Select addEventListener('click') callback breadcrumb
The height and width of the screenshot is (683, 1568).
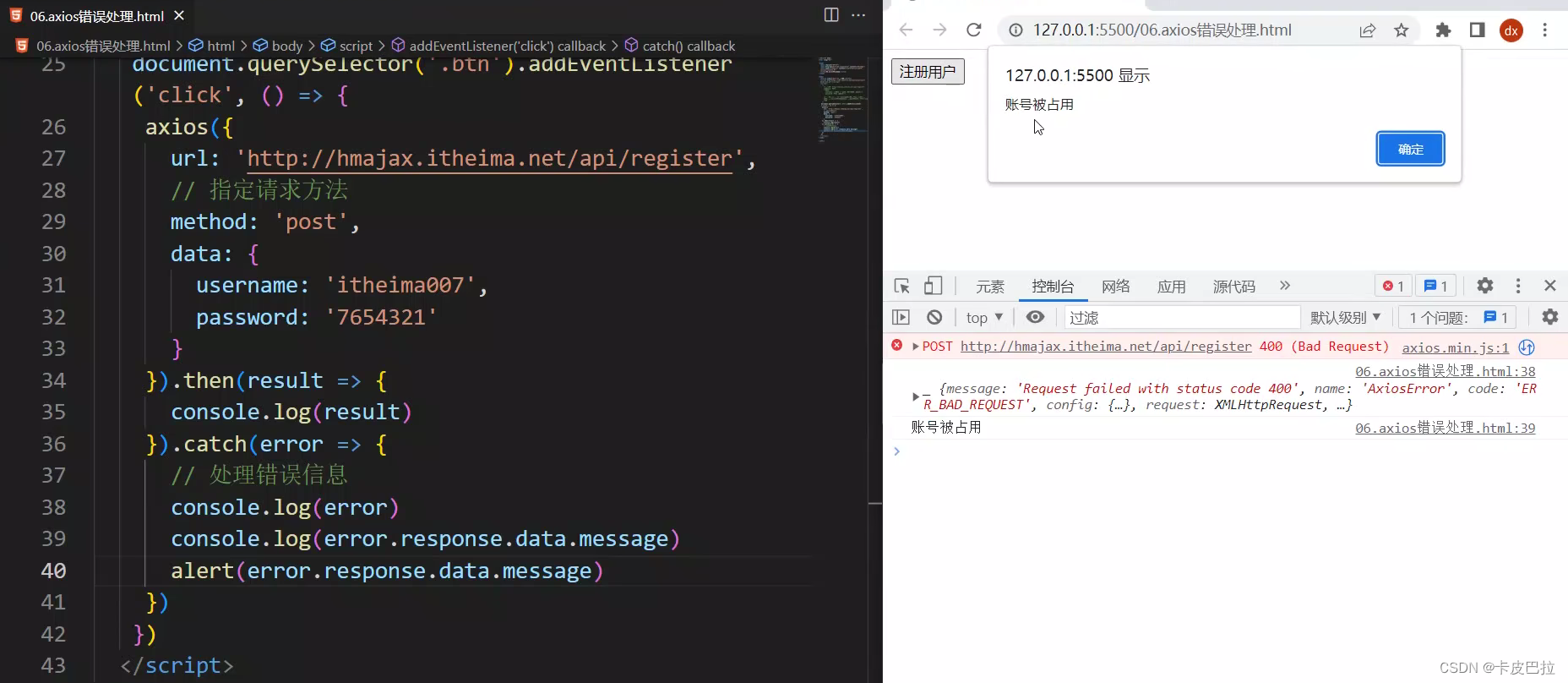[x=498, y=46]
